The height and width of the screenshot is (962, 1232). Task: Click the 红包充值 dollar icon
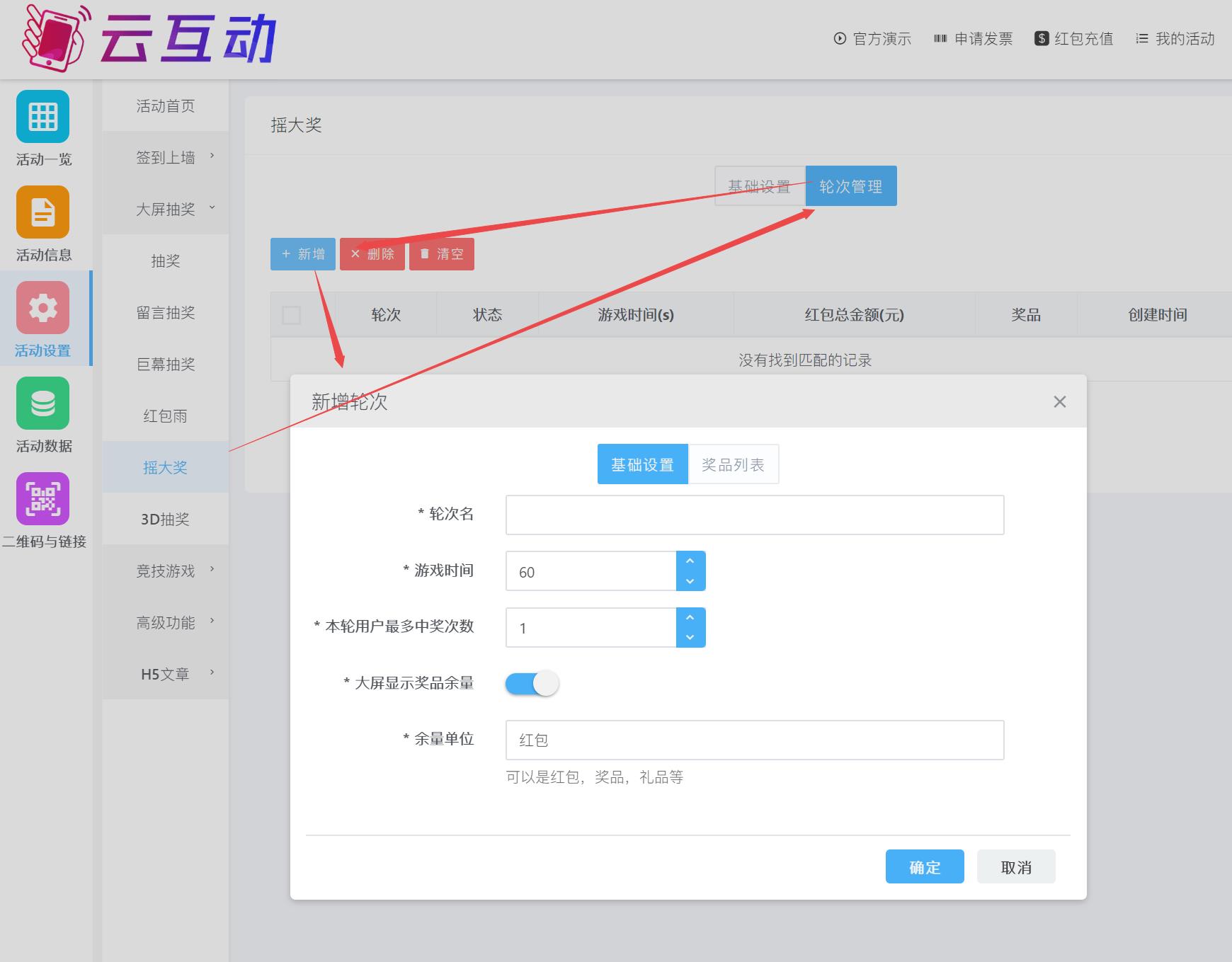tap(1042, 39)
